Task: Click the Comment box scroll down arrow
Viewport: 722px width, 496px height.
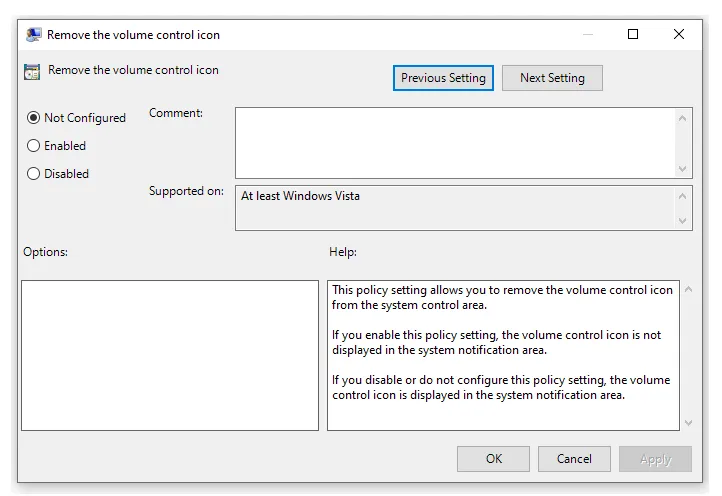Action: pos(682,169)
